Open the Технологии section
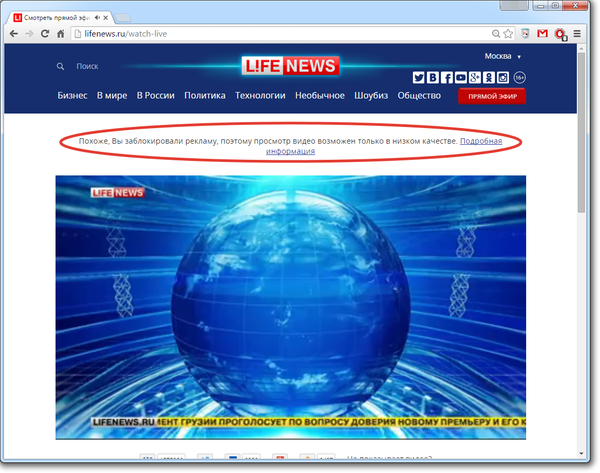Screen dimensions: 600x473 click(x=260, y=96)
